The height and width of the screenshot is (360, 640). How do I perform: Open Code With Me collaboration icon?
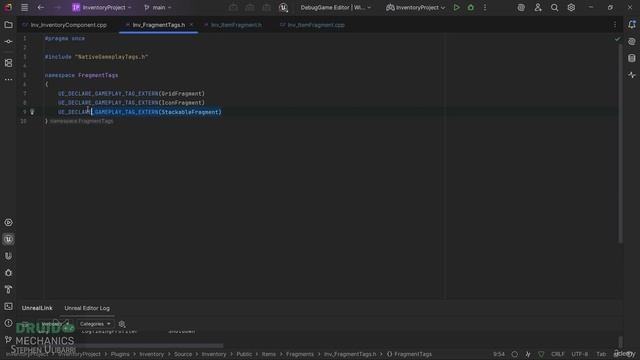[x=538, y=7]
